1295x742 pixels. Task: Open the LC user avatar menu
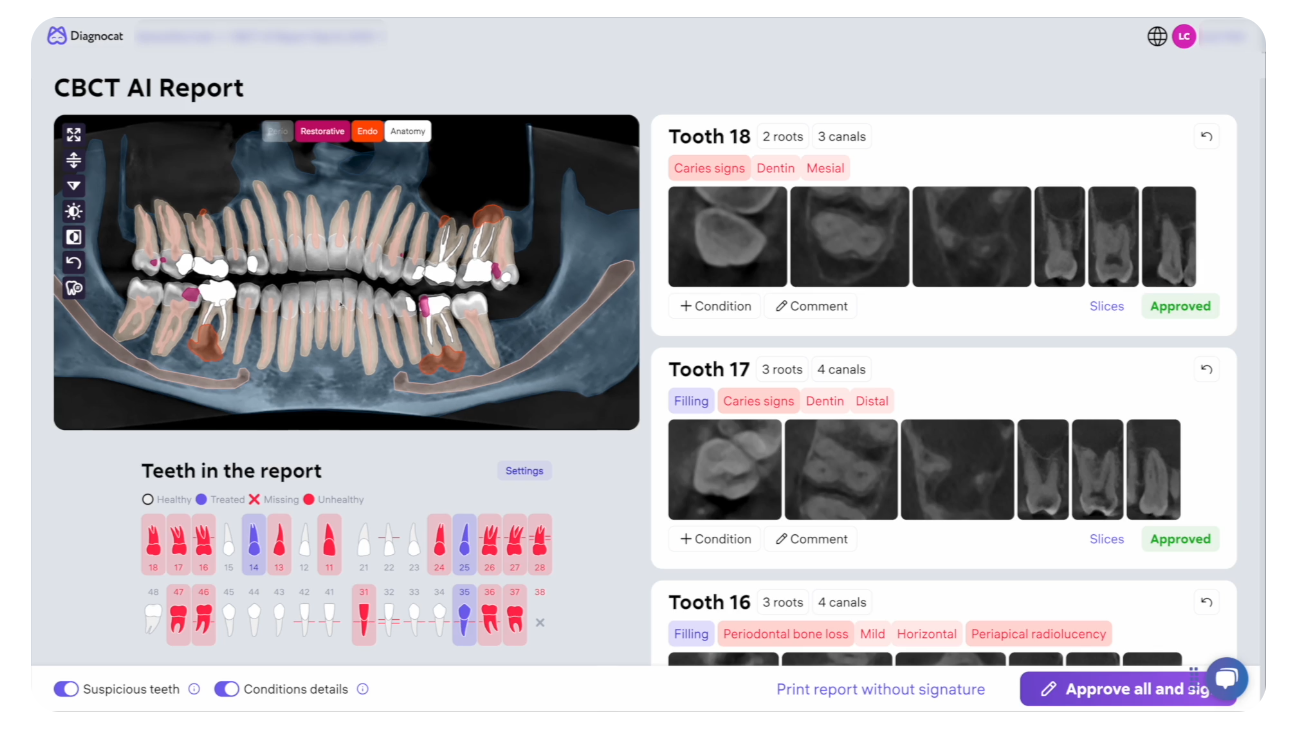(x=1184, y=37)
